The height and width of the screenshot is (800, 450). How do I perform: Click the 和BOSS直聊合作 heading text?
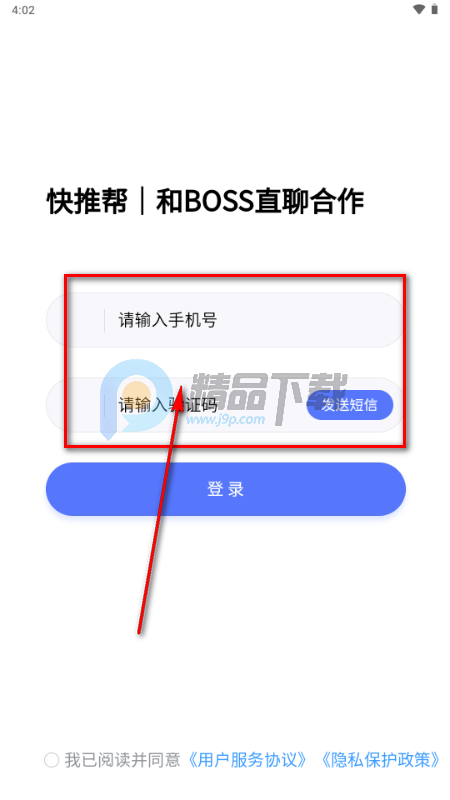[x=260, y=202]
